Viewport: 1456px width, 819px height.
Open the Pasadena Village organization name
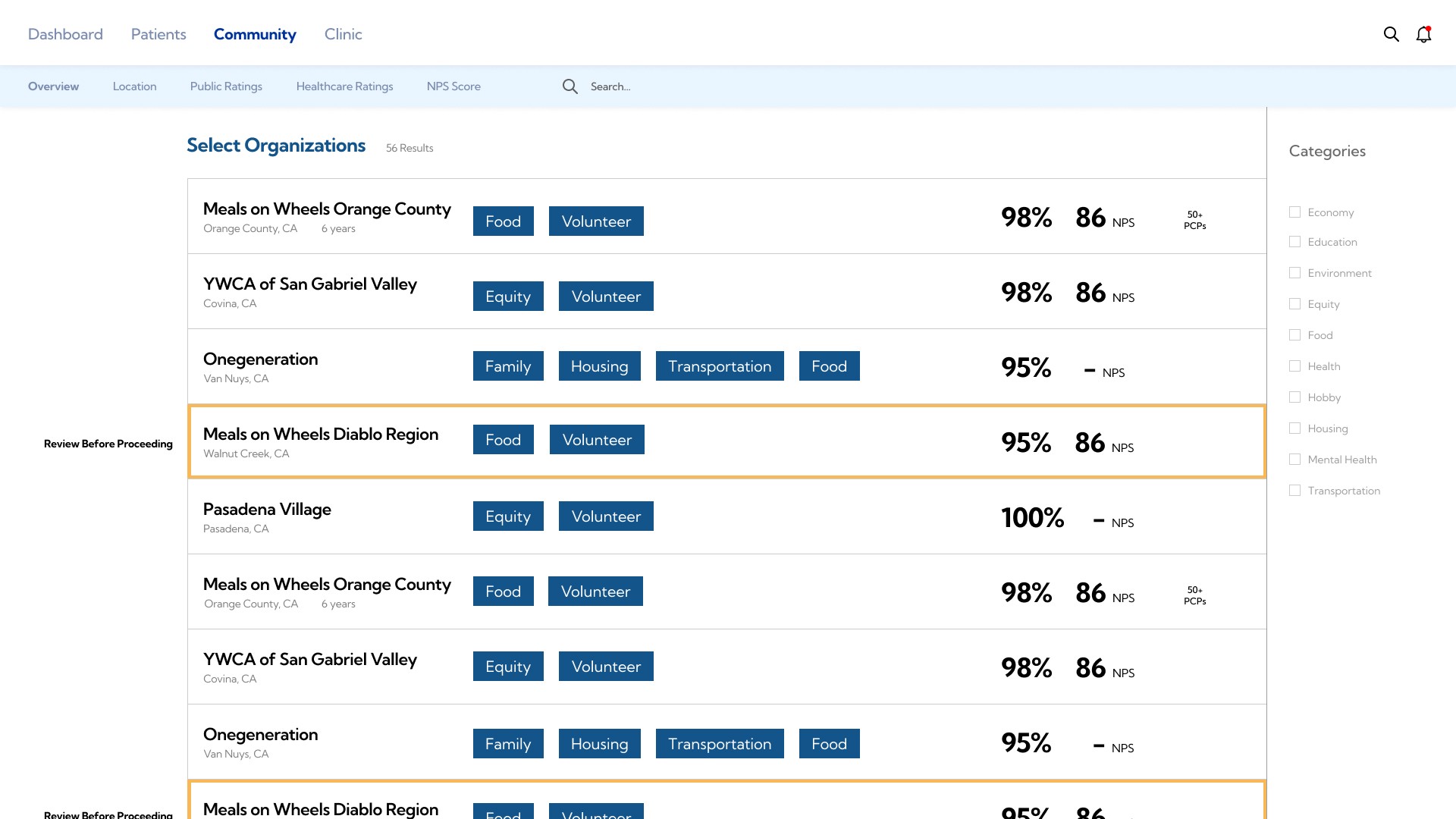[x=267, y=510]
